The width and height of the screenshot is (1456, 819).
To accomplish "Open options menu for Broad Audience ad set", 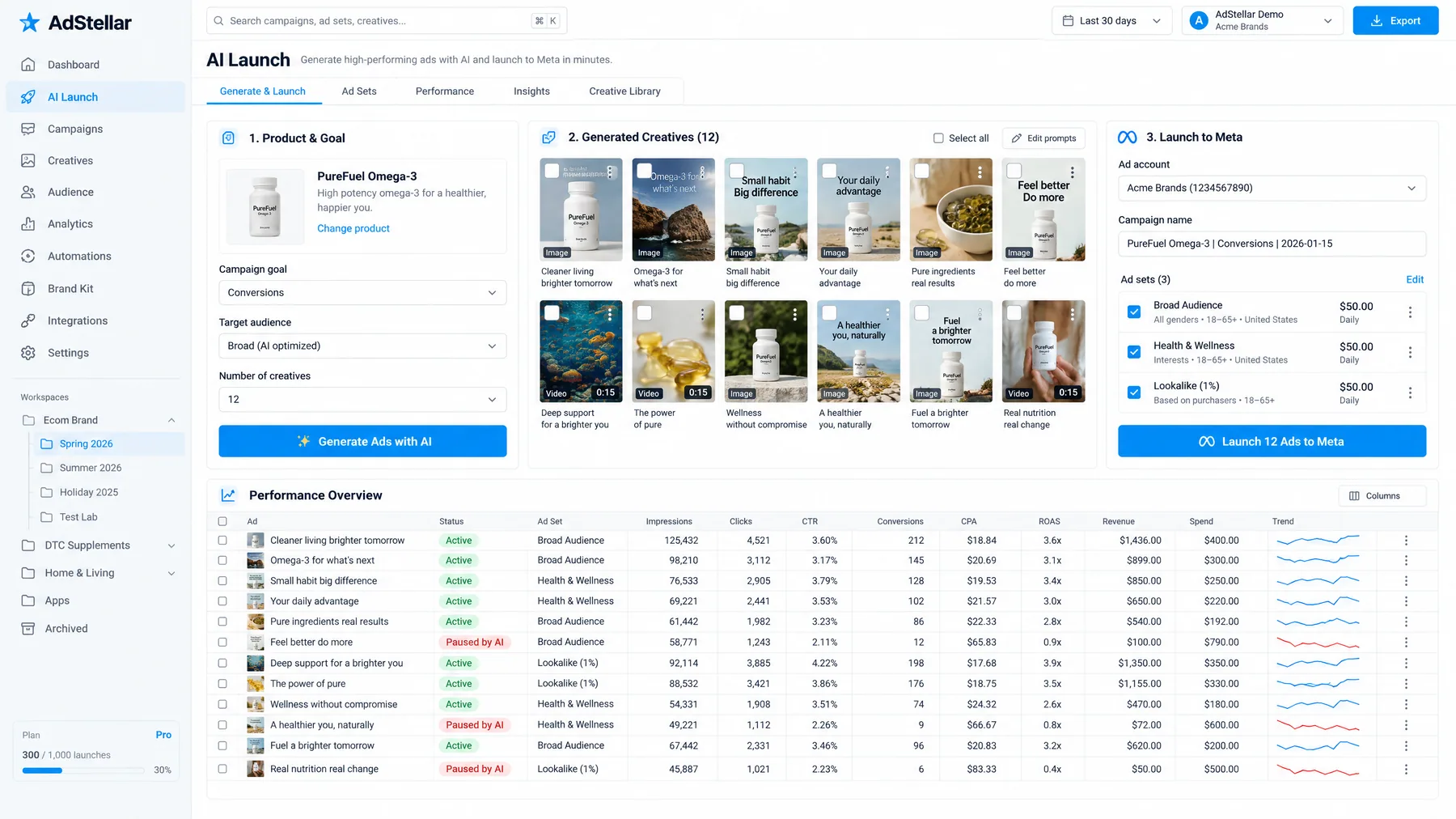I will coord(1410,312).
